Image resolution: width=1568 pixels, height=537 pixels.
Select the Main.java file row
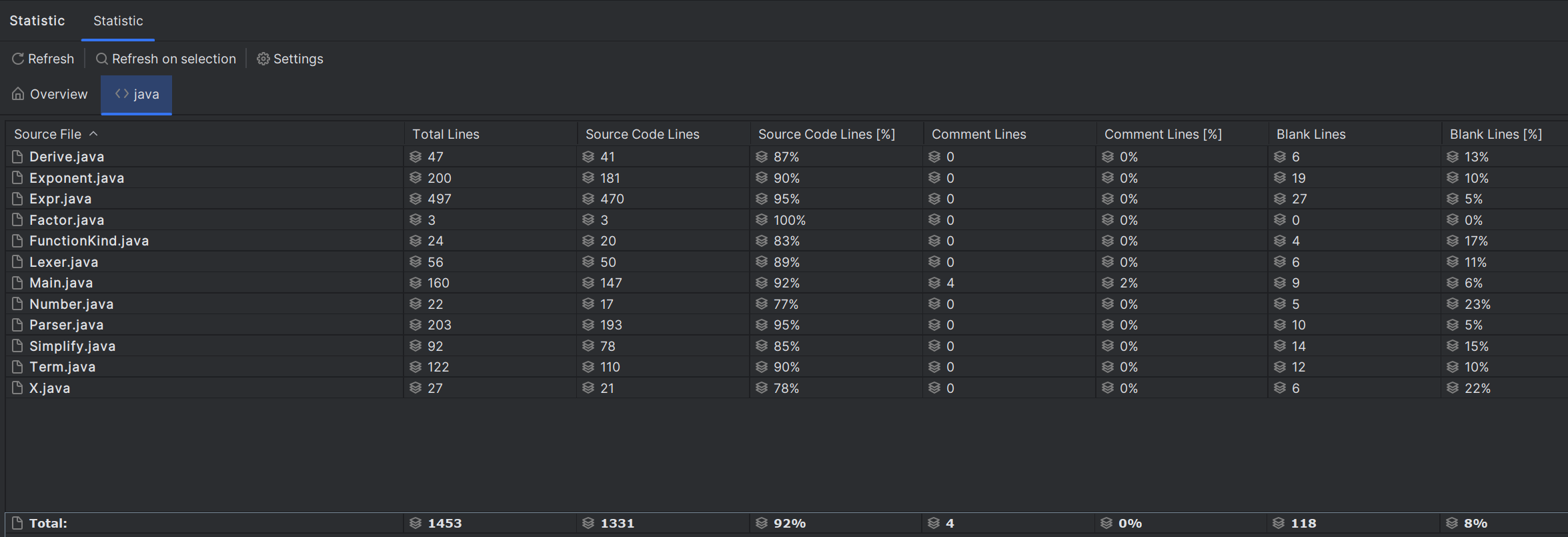click(x=786, y=283)
